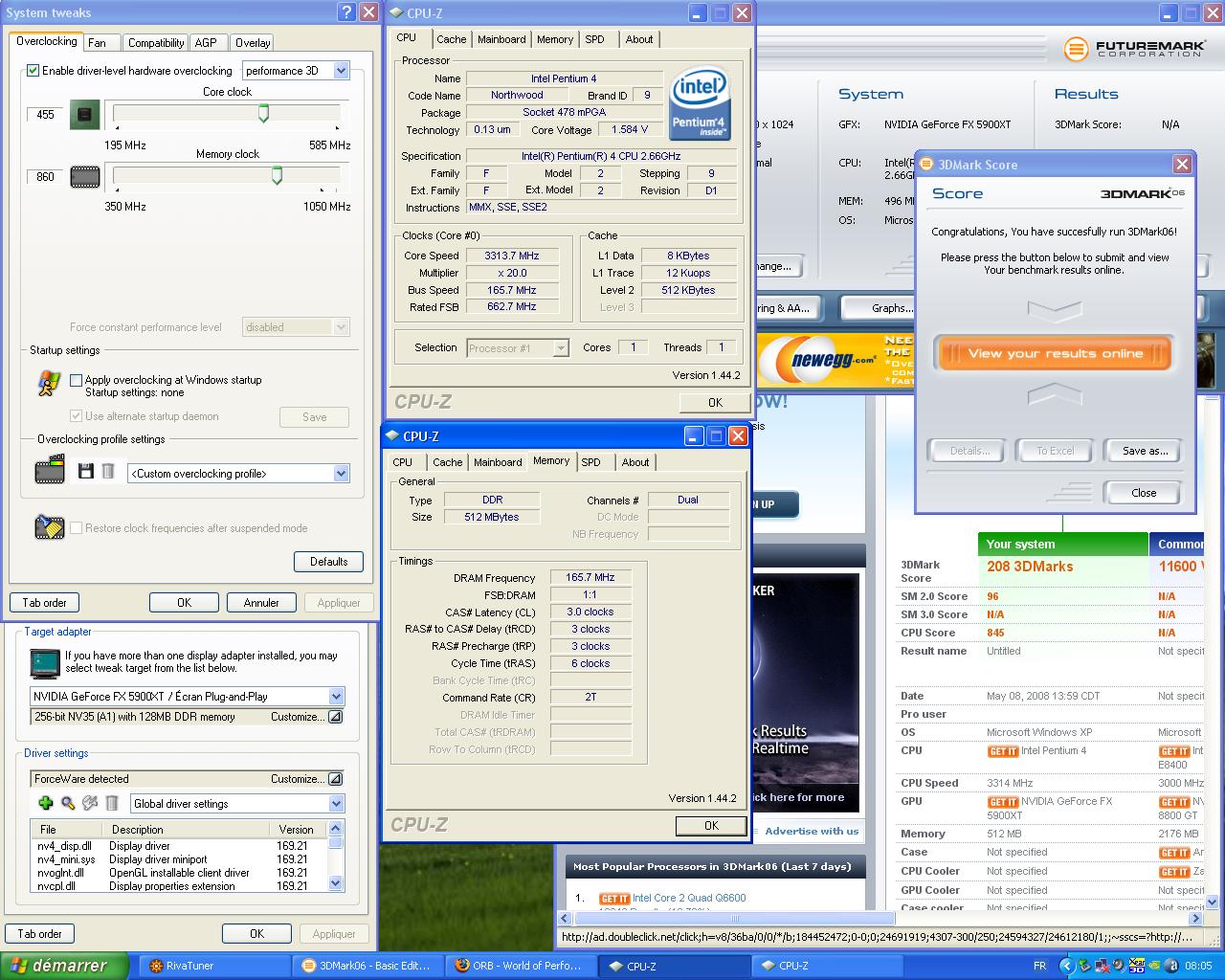Click the monitor icon in Target adapter

44,663
